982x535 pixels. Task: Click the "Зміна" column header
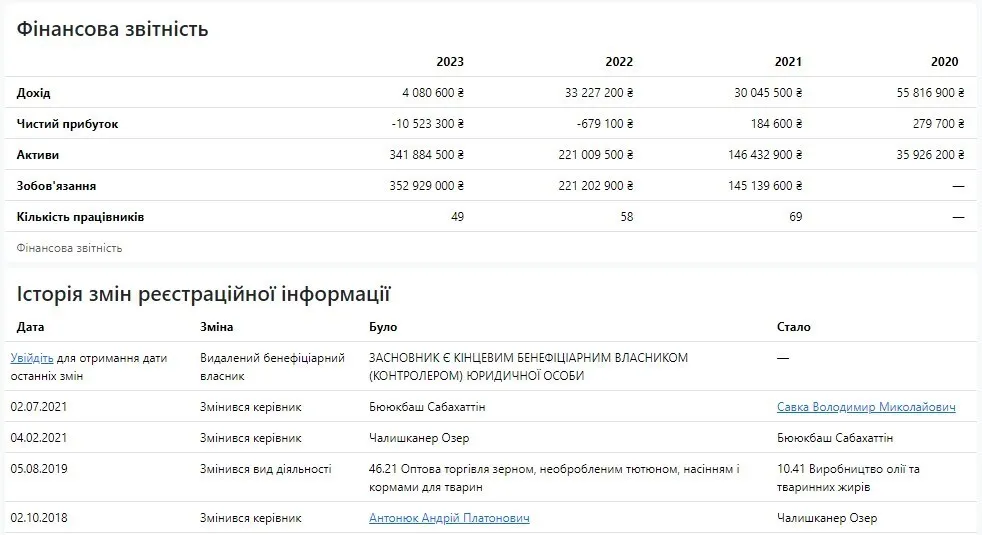[218, 327]
